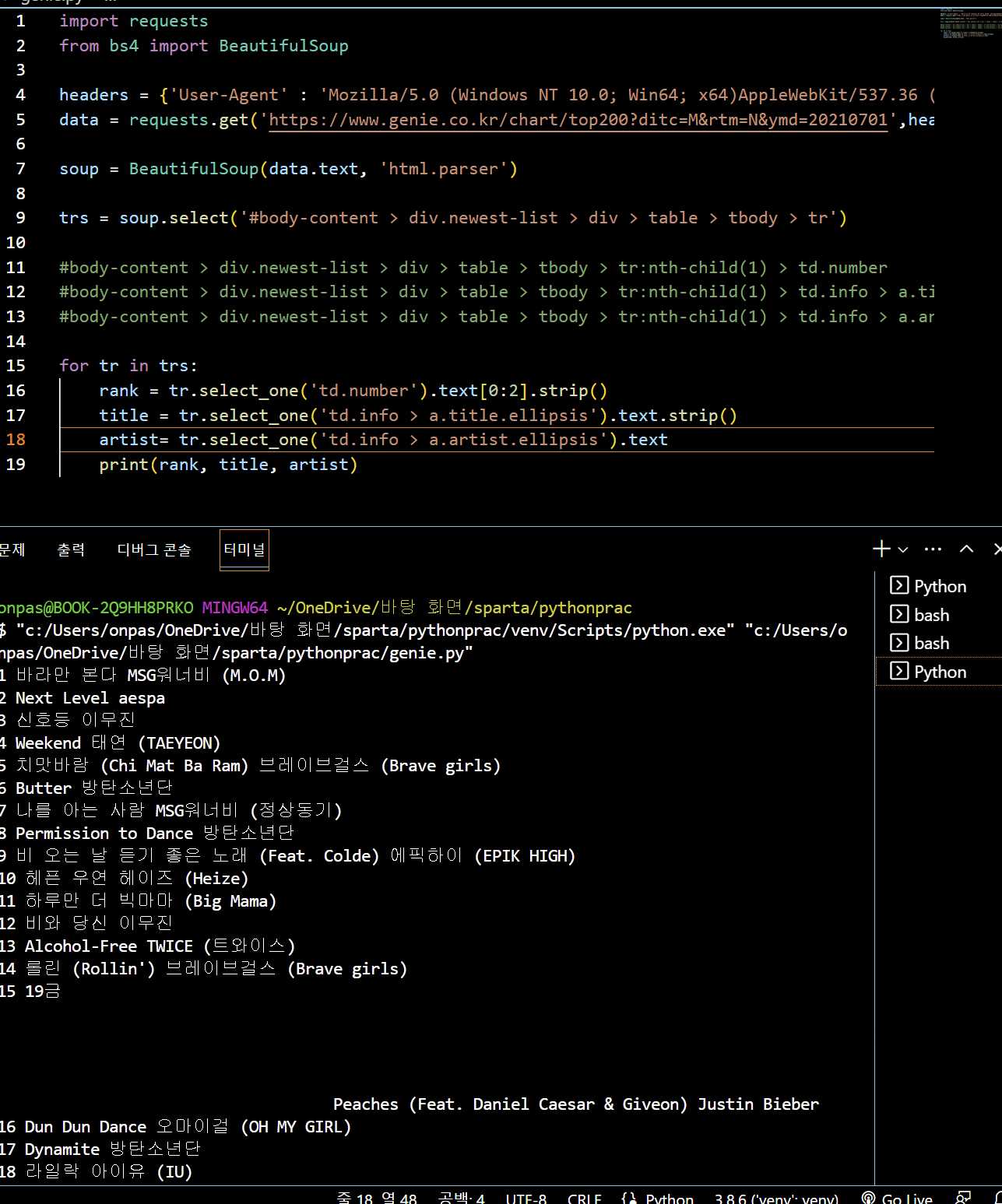Click terminal output '18 라일락 아이유 (IU)'
The image size is (1002, 1204).
coord(97,1172)
